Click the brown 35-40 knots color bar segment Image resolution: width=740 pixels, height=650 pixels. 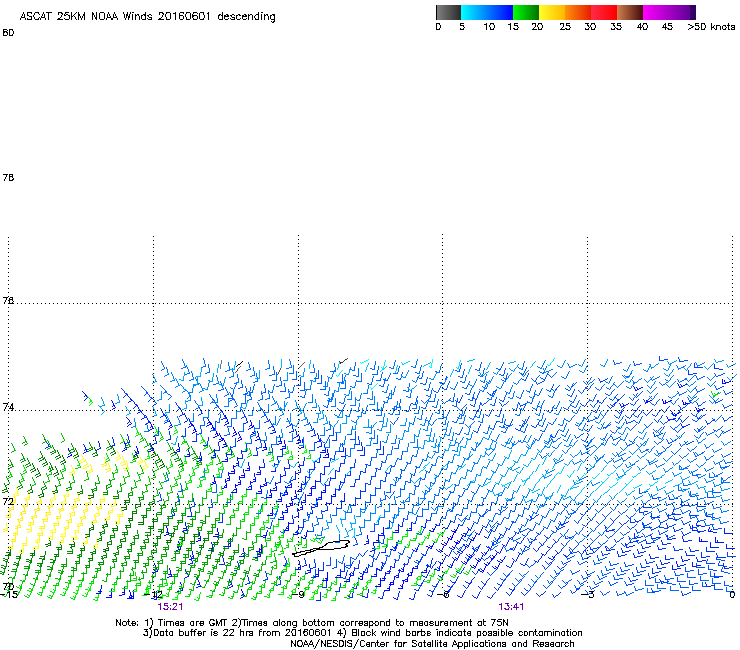click(x=630, y=12)
